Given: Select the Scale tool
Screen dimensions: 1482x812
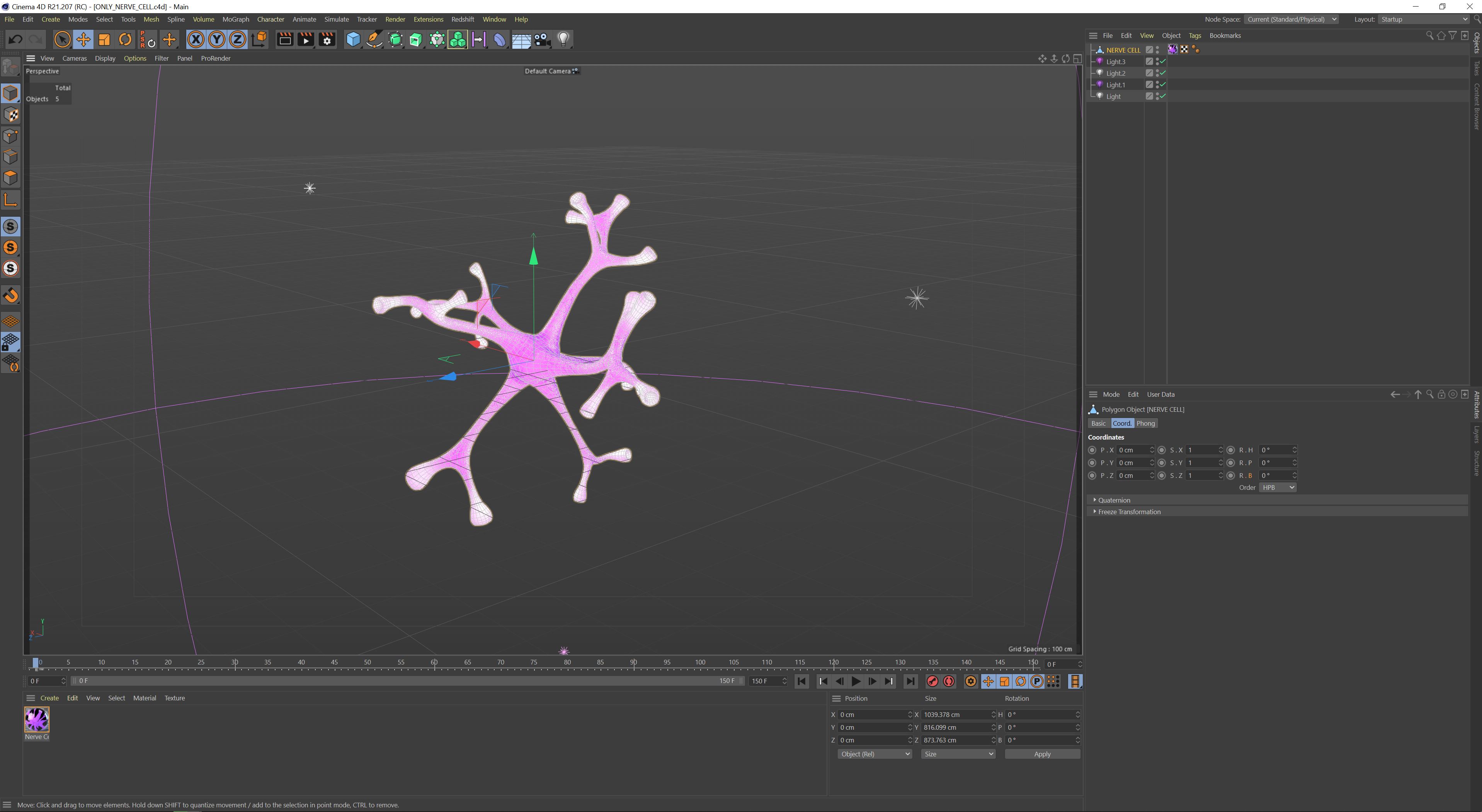Looking at the screenshot, I should (104, 40).
